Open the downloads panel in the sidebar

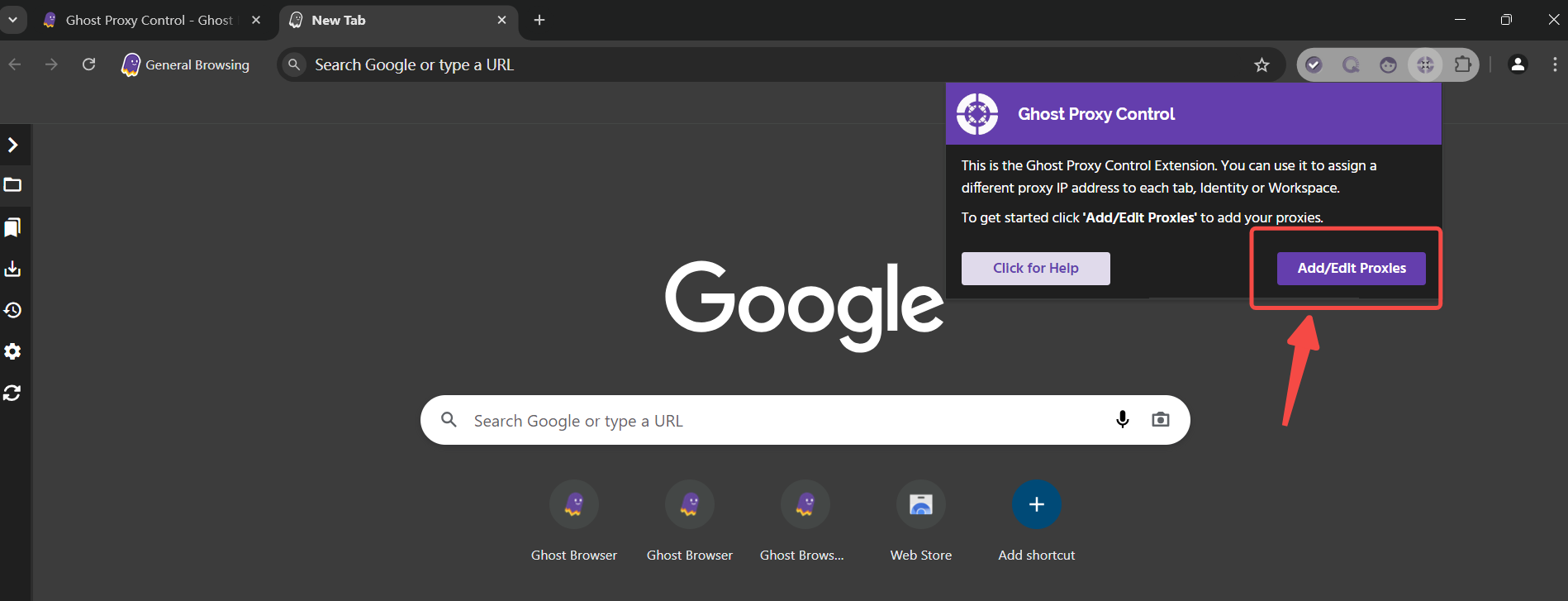(12, 269)
